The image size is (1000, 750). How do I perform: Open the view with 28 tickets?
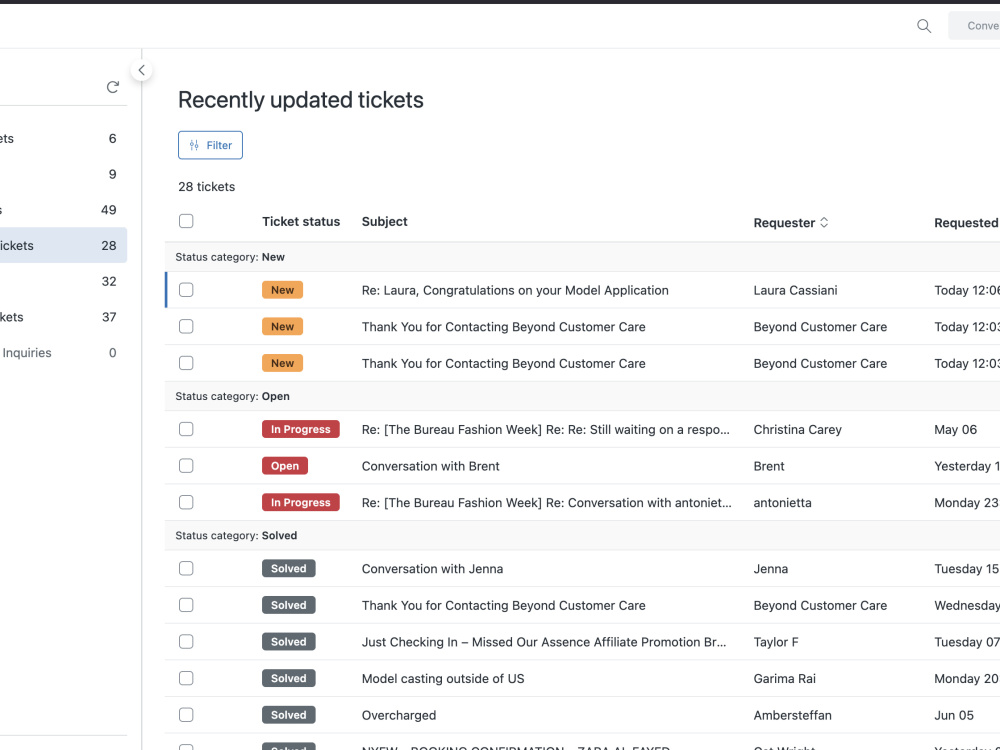tap(63, 246)
